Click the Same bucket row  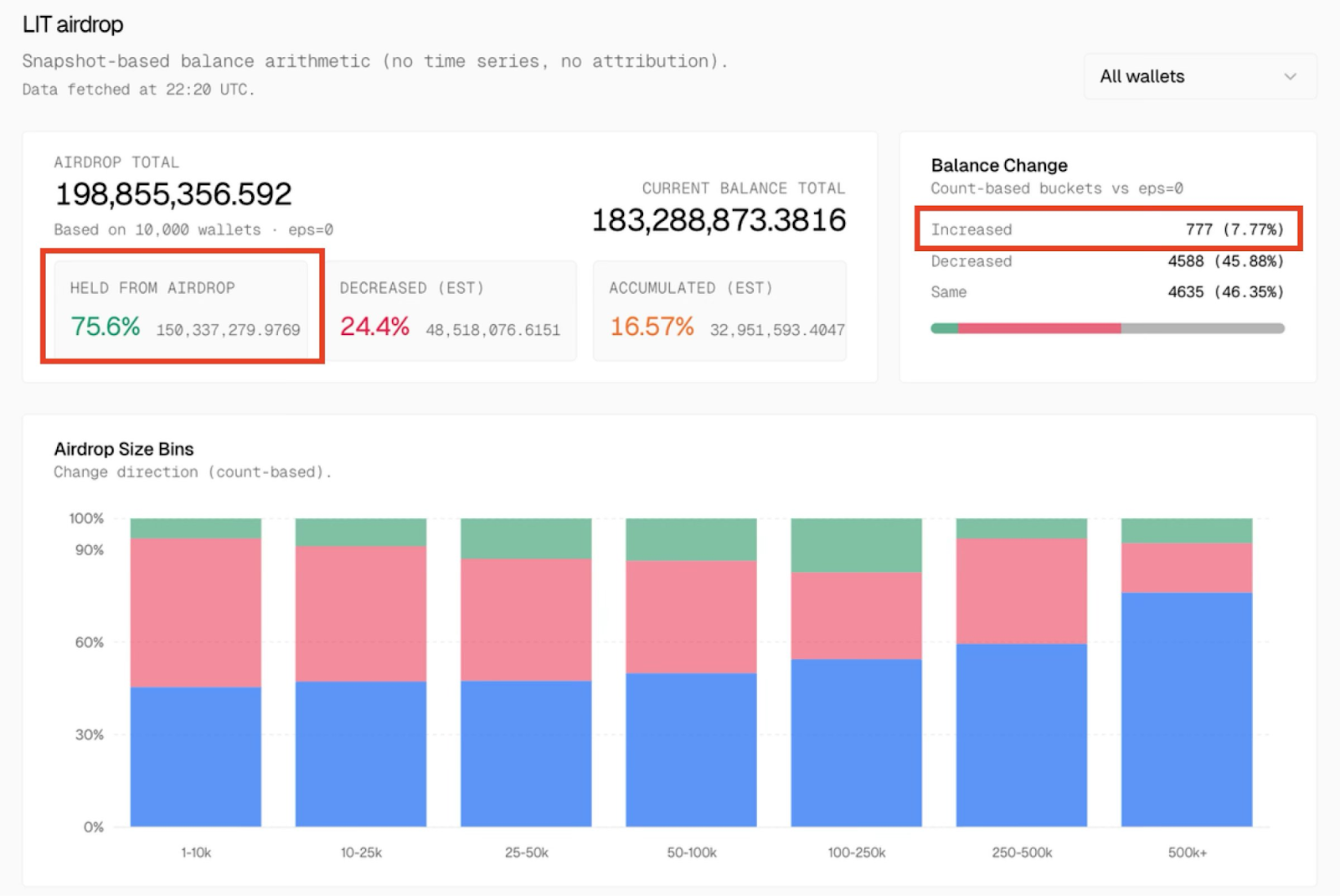[x=1107, y=292]
